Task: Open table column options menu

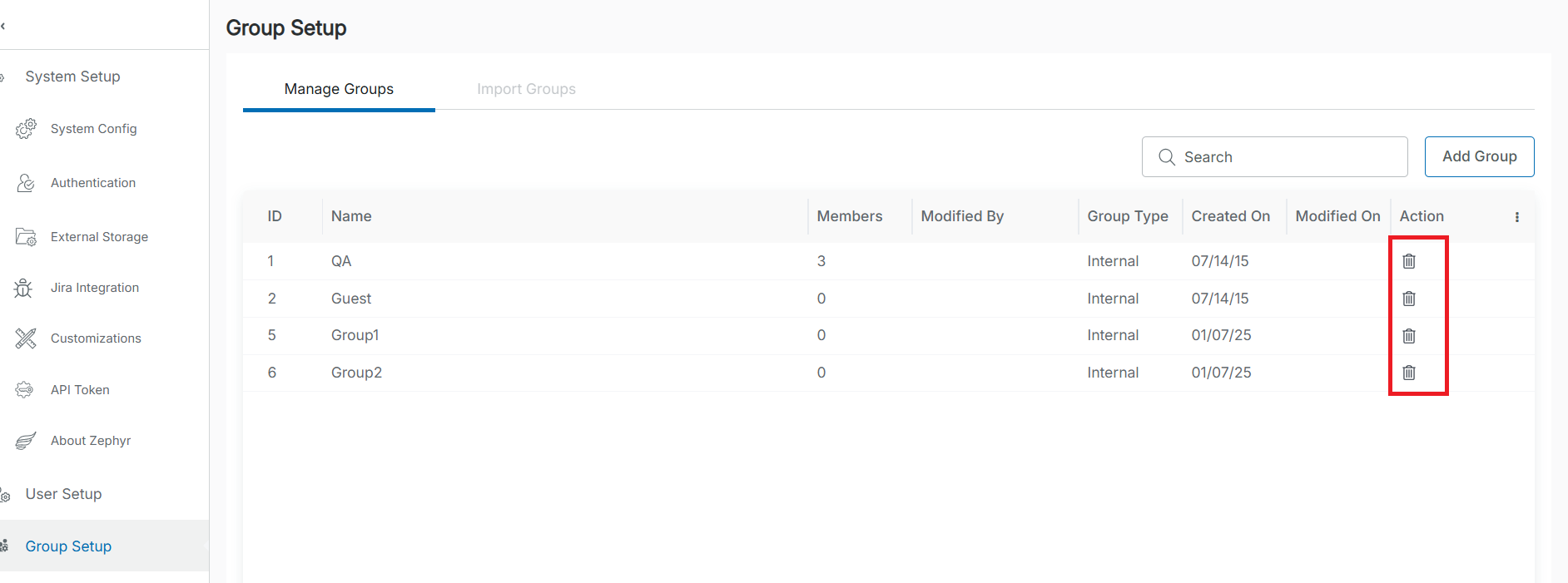Action: 1516,217
